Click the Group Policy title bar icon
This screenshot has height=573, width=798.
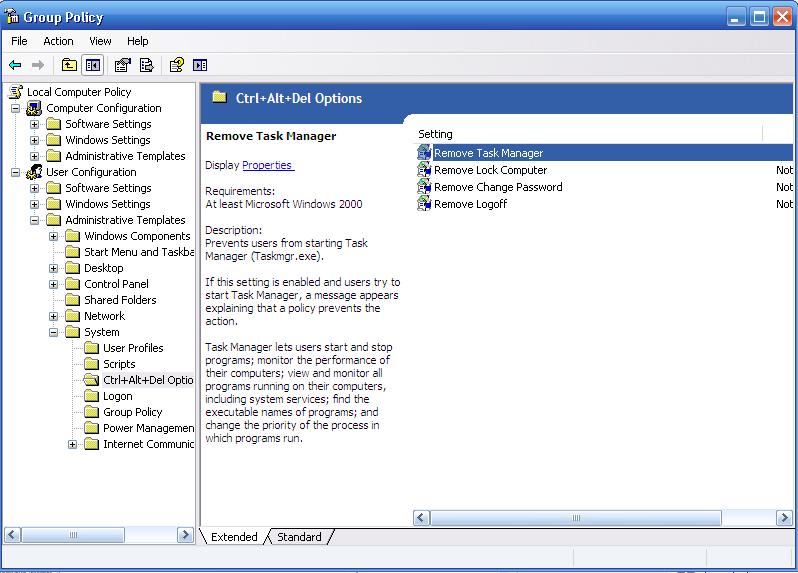(12, 16)
